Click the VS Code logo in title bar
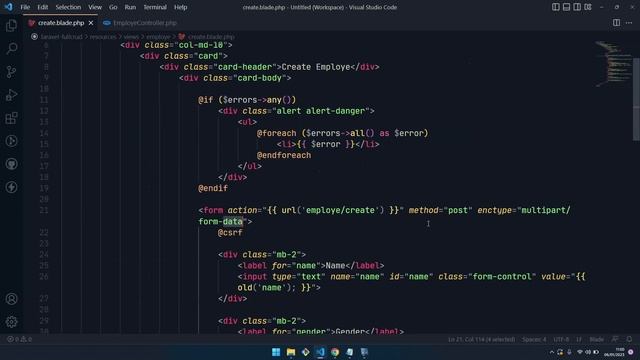The width and height of the screenshot is (640, 360). click(8, 7)
